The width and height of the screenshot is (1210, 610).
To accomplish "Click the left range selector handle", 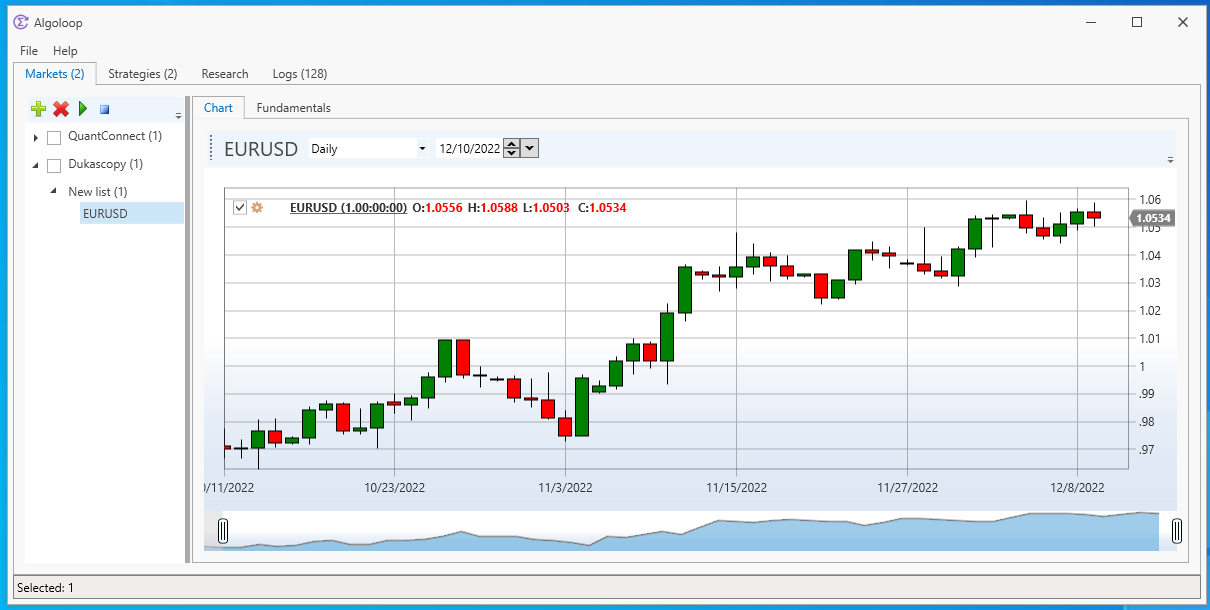I will (223, 531).
